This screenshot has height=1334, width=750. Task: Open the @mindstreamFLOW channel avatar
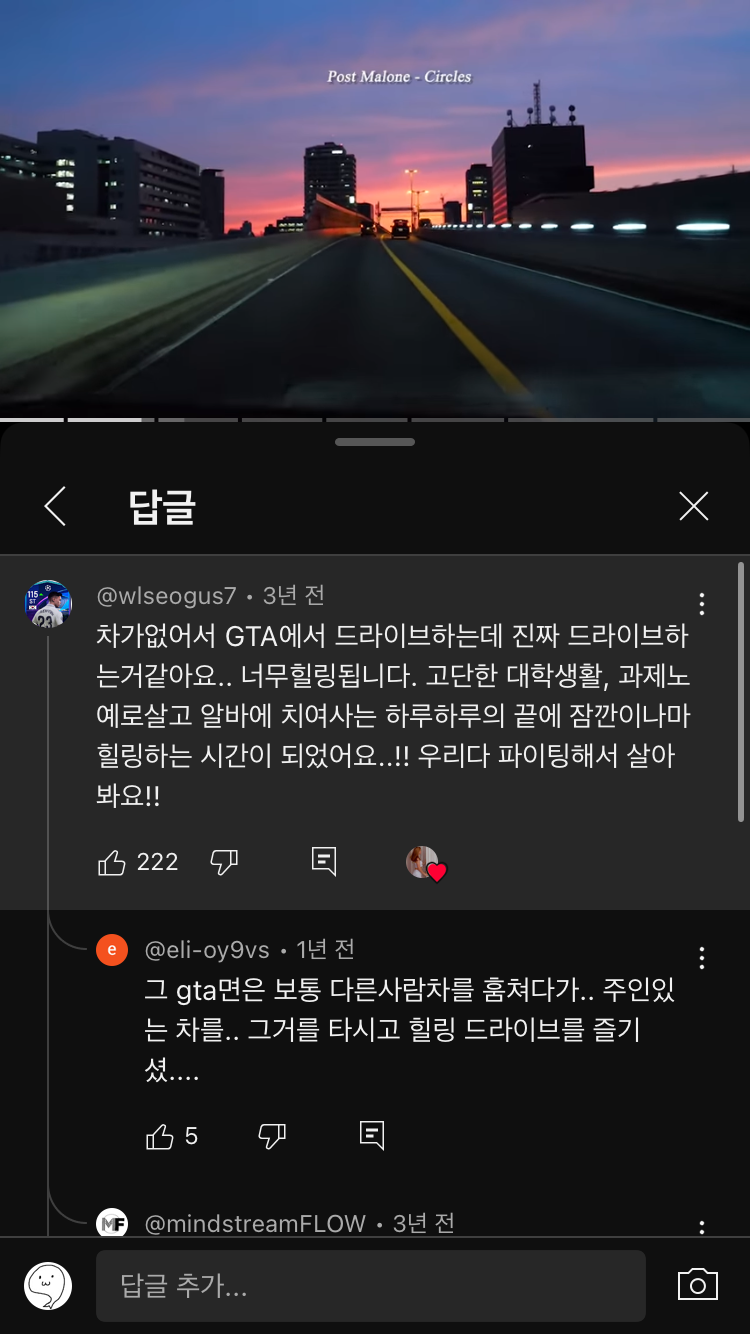coord(112,1222)
